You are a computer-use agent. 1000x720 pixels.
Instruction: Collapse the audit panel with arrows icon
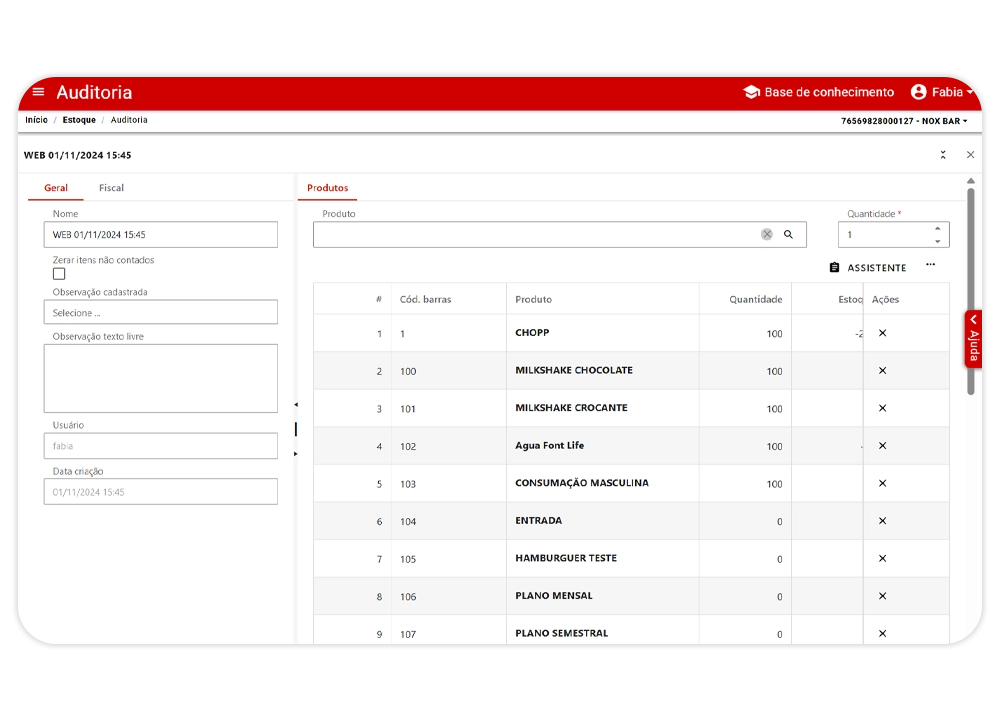943,155
